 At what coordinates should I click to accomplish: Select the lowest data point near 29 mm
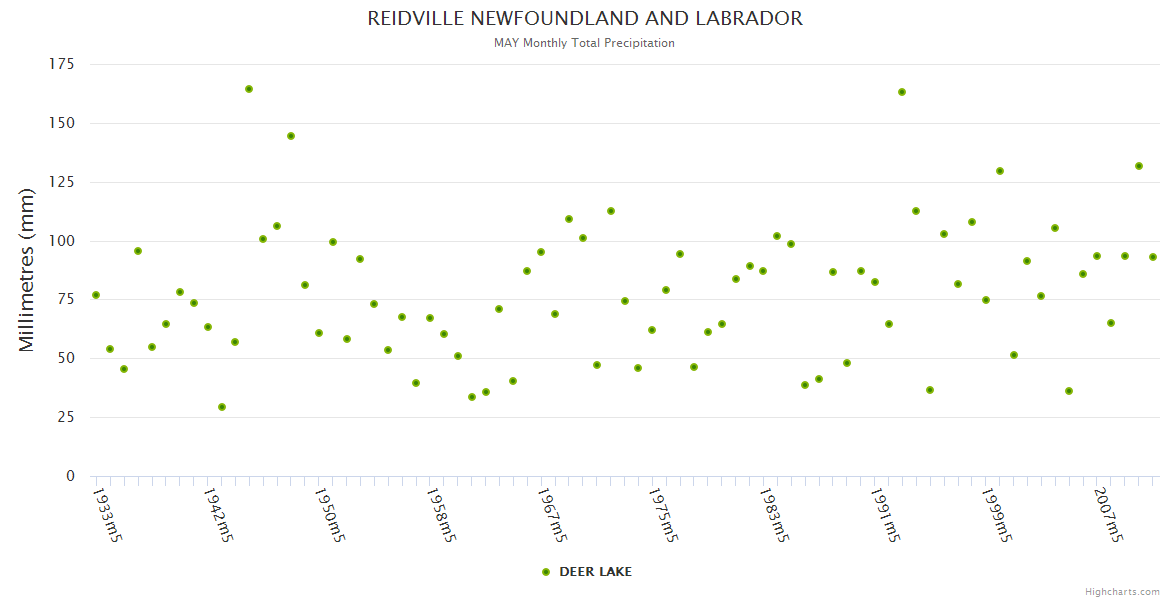coord(222,407)
